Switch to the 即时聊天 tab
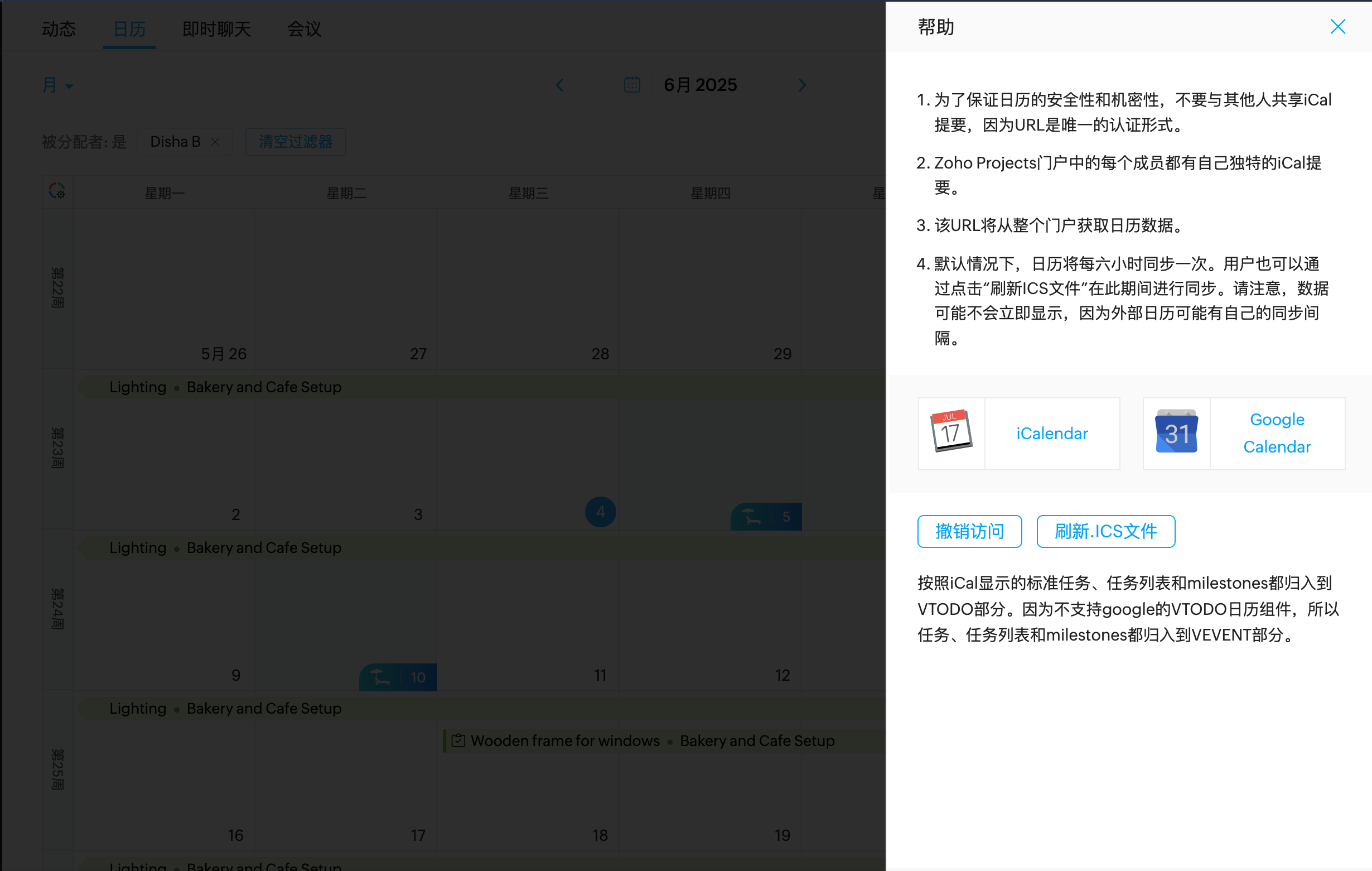 (x=216, y=28)
